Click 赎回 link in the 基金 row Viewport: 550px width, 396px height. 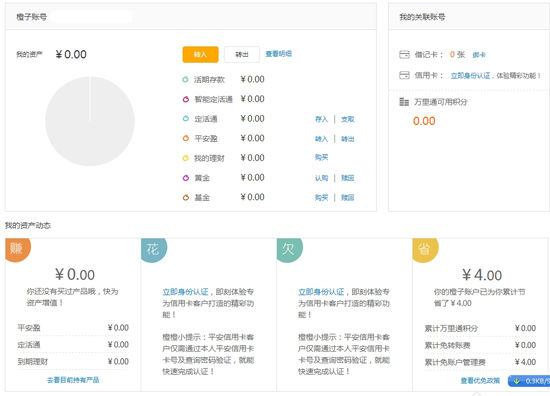pos(348,198)
